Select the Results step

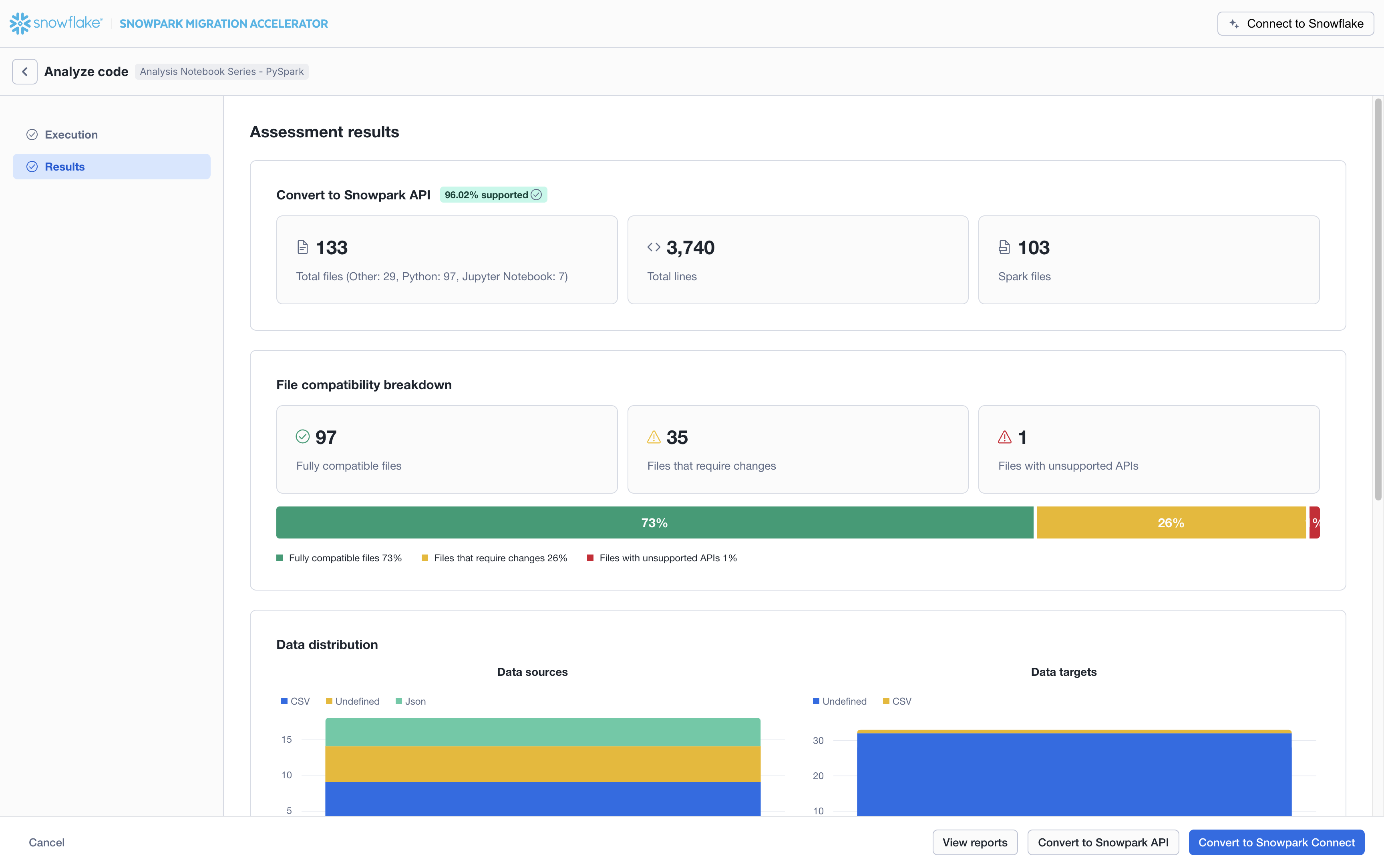point(111,167)
